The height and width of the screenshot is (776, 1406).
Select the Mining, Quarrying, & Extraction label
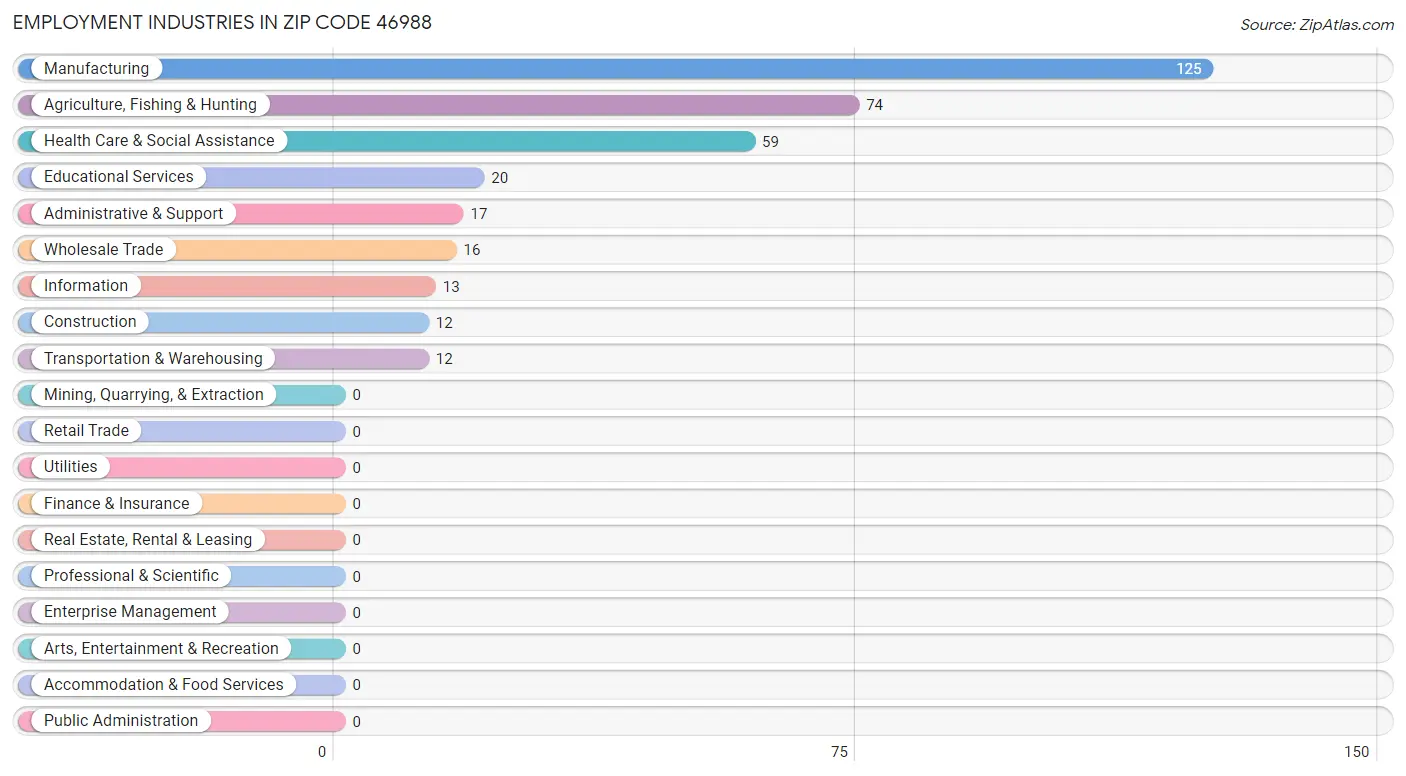click(x=154, y=394)
